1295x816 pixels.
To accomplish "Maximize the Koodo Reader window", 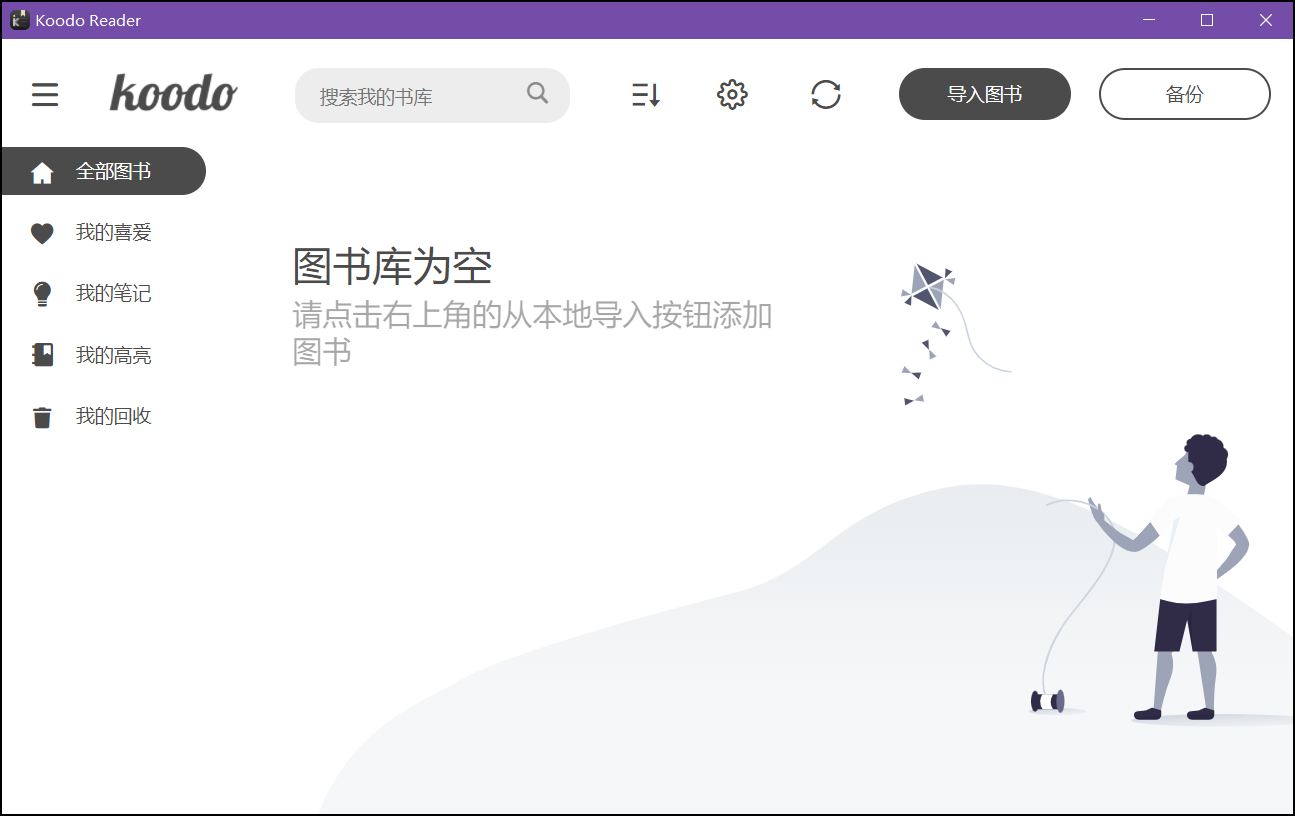I will [x=1207, y=20].
